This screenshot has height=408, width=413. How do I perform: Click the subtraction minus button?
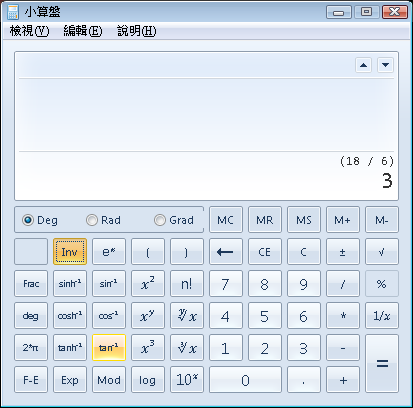click(x=343, y=348)
